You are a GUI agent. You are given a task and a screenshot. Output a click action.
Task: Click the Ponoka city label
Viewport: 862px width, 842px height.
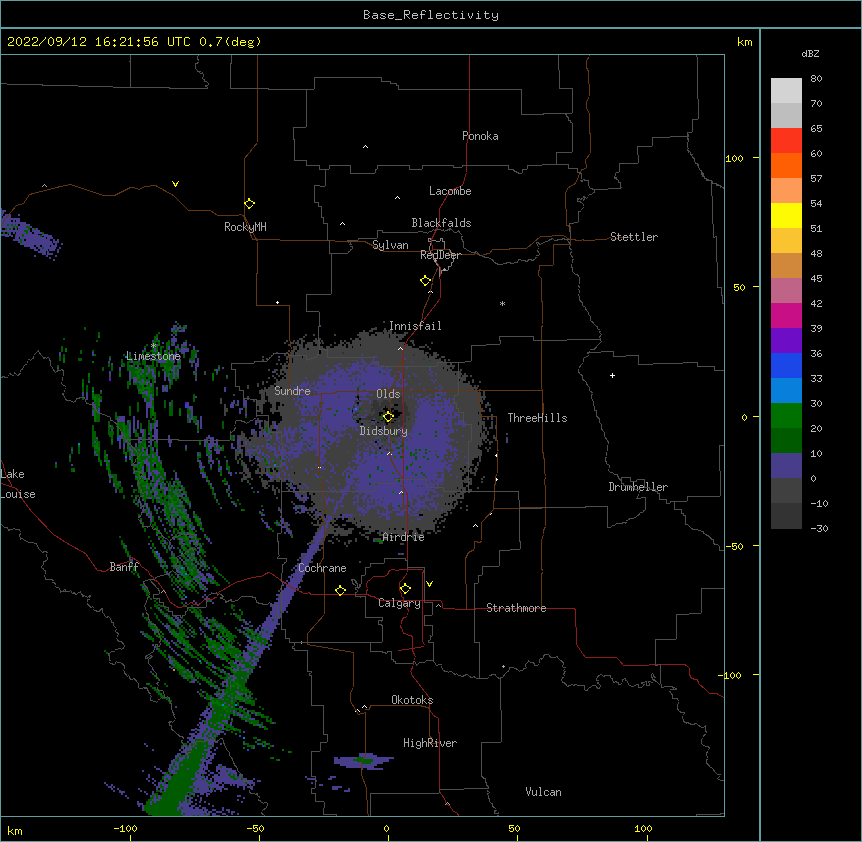[x=480, y=136]
